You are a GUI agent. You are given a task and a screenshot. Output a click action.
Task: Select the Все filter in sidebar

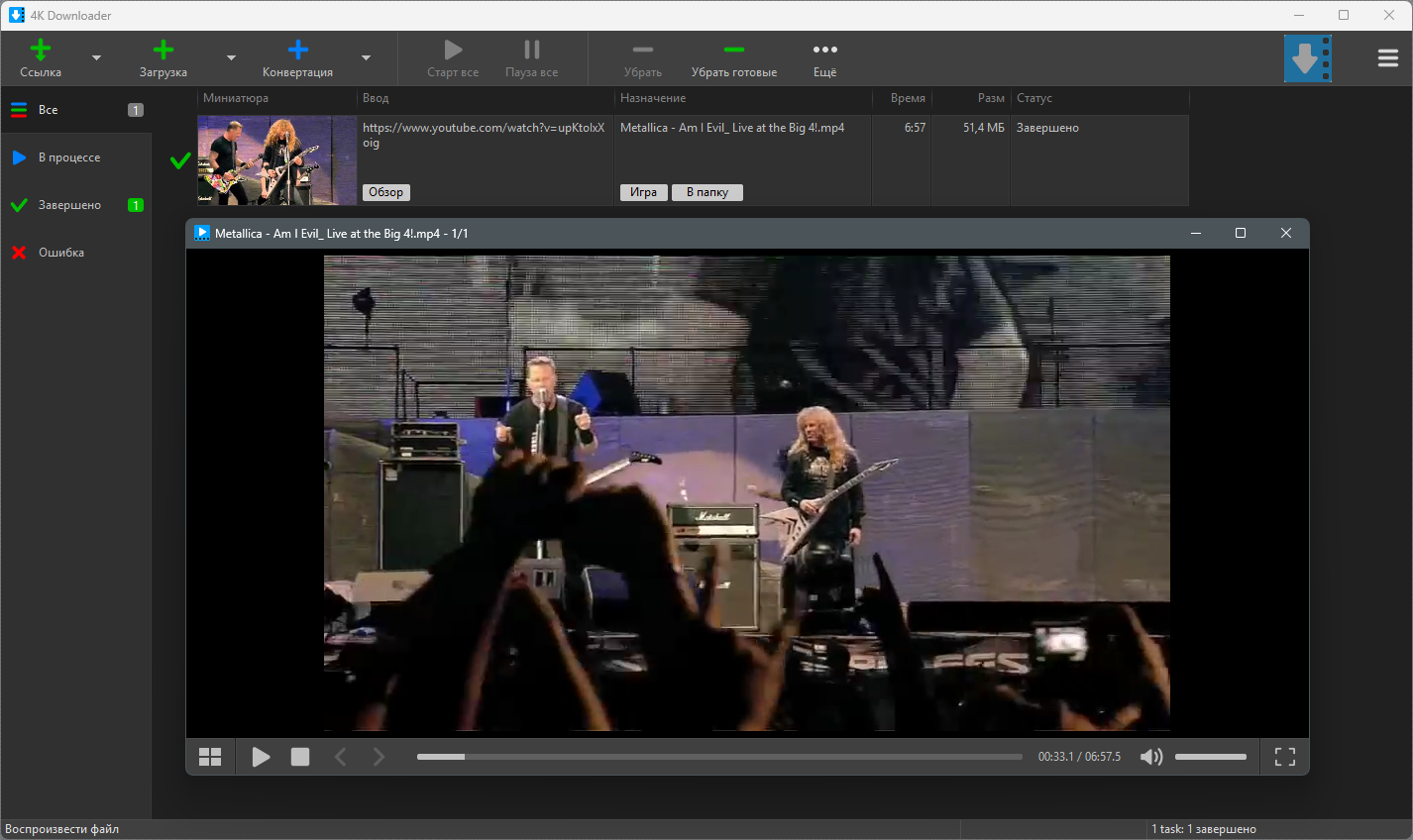pyautogui.click(x=76, y=110)
